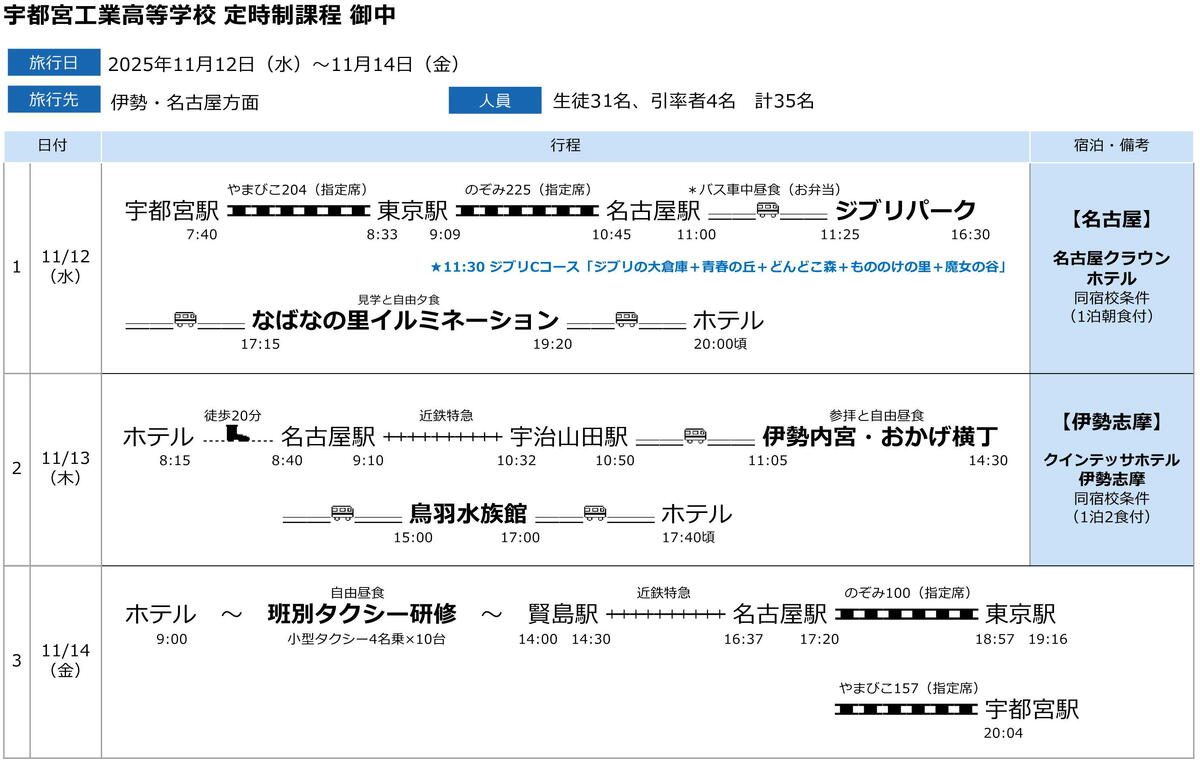The width and height of the screenshot is (1200, 766).
Task: Click the walking boot icon on 11/13
Action: (x=238, y=436)
